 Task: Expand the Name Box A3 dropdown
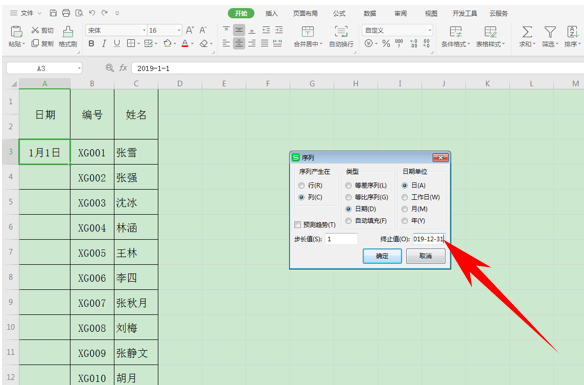click(x=79, y=68)
